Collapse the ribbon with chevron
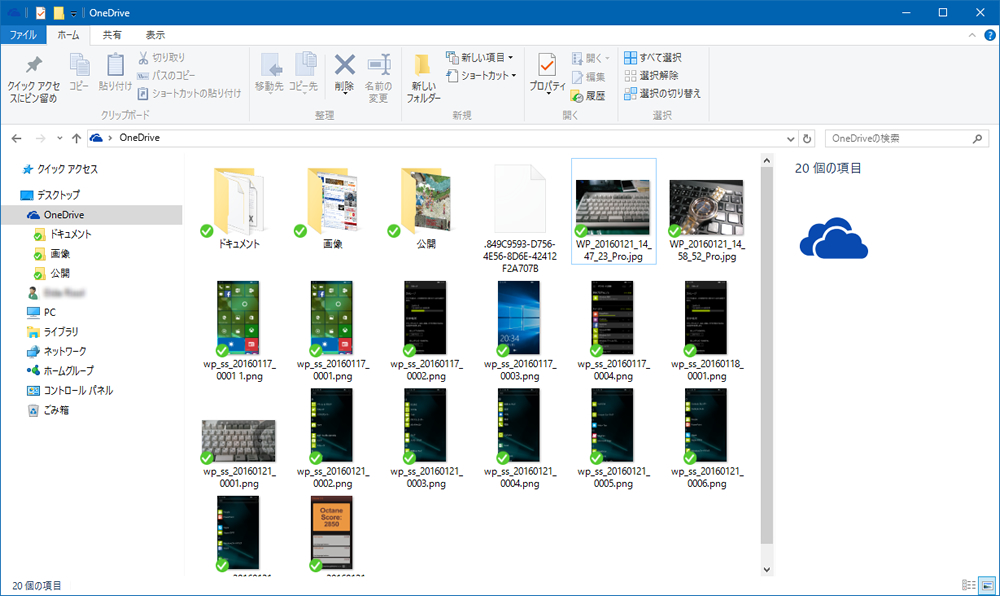This screenshot has height=596, width=1000. pyautogui.click(x=972, y=35)
